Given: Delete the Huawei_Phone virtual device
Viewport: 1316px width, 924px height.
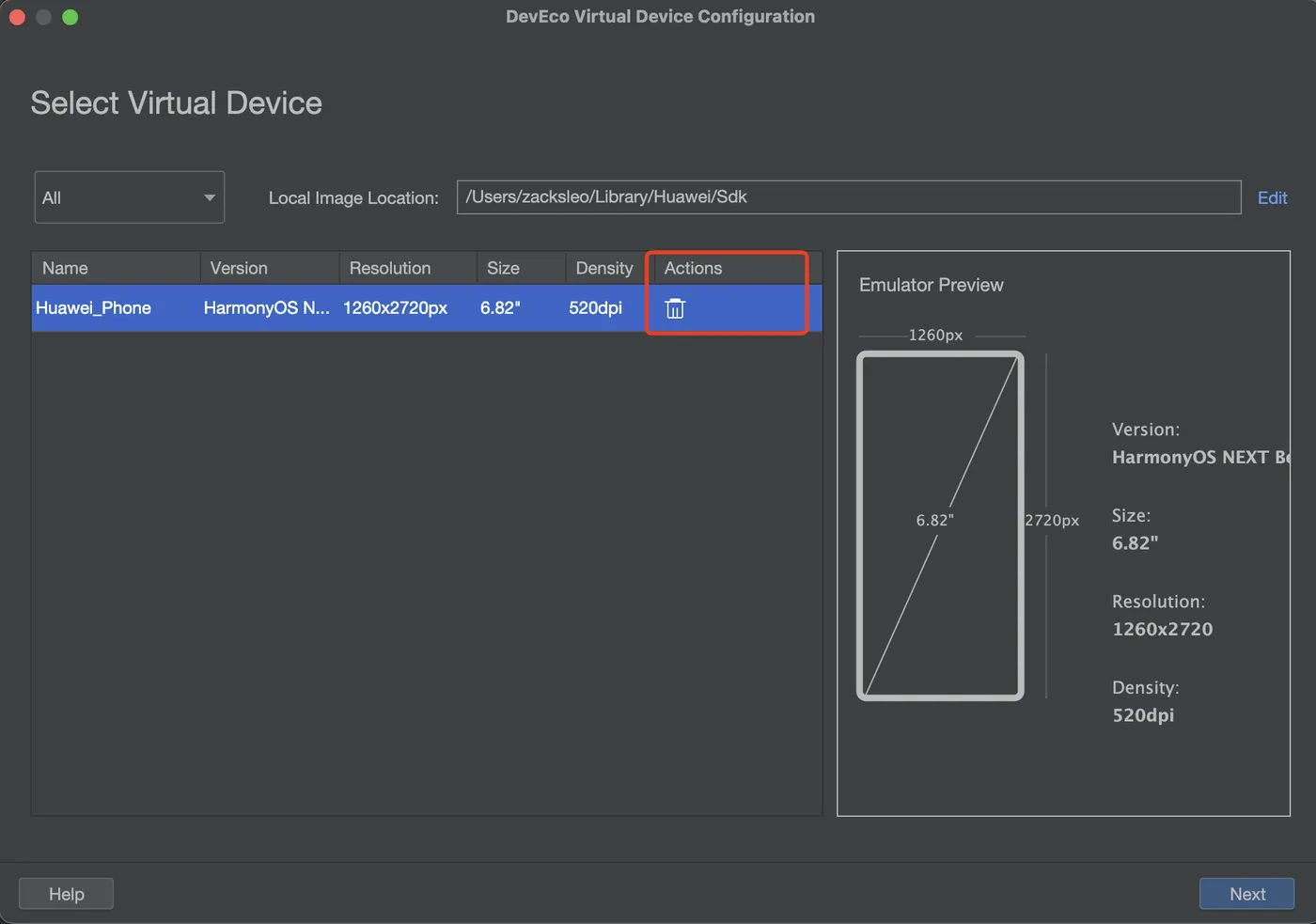Looking at the screenshot, I should [675, 308].
